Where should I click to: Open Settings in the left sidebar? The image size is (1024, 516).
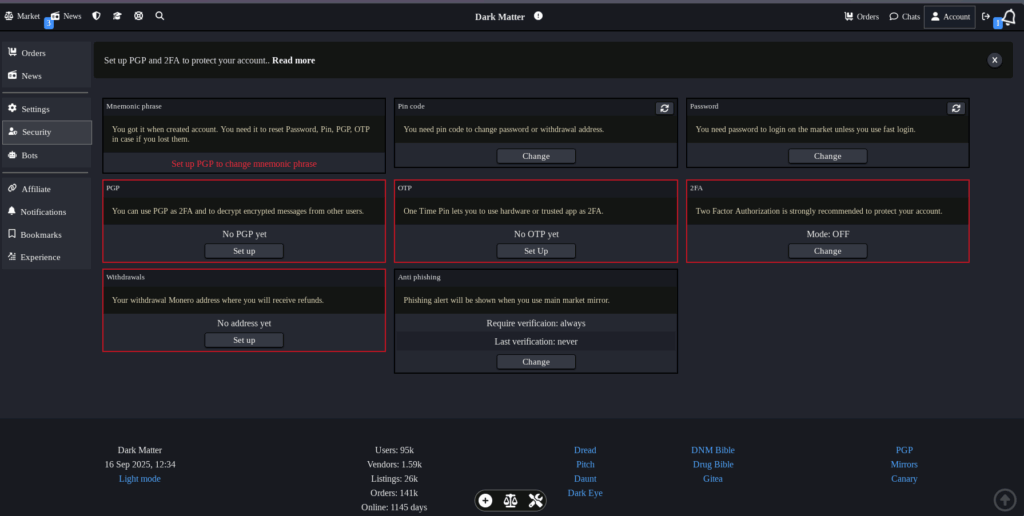[35, 109]
